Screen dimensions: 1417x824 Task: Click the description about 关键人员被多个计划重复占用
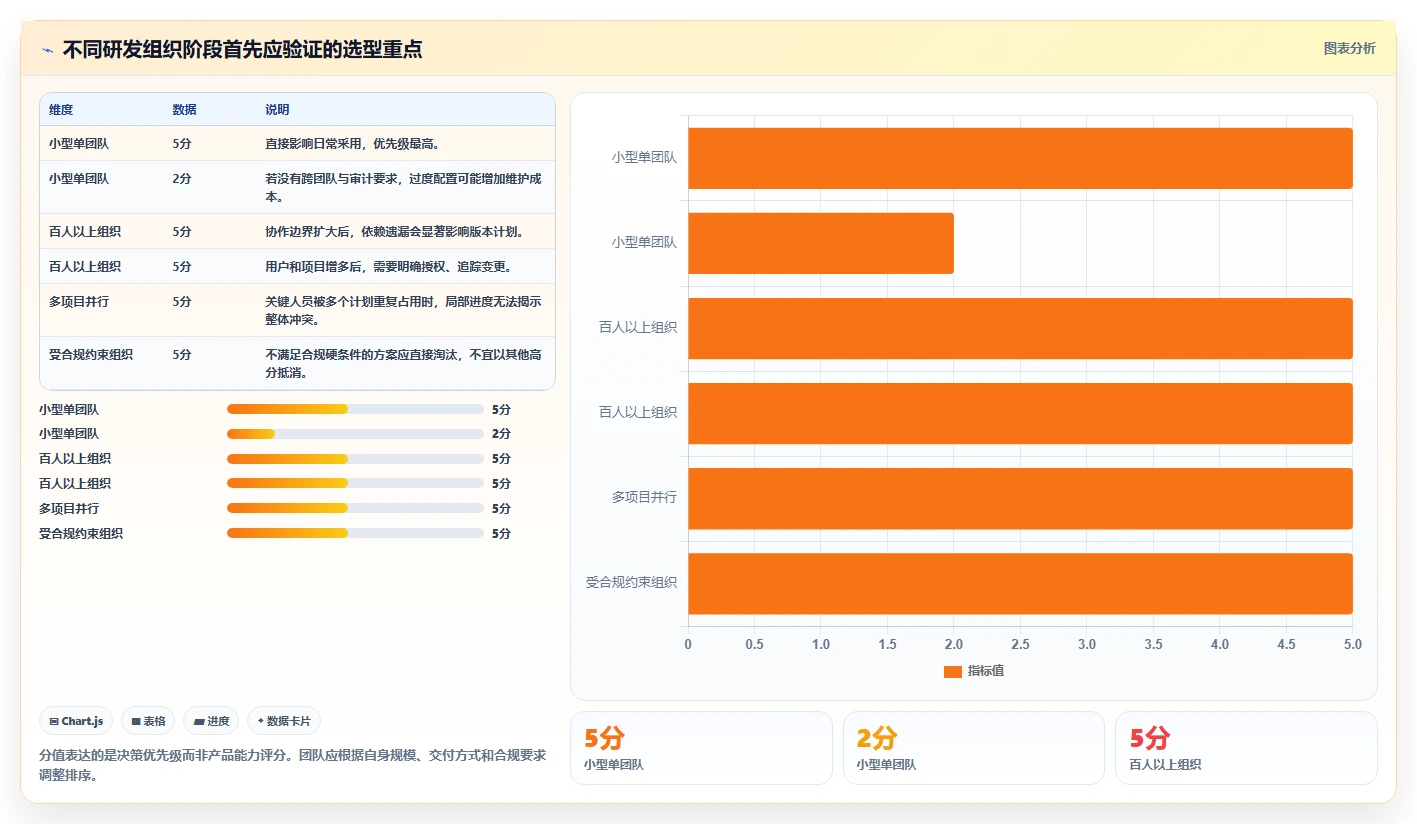403,311
